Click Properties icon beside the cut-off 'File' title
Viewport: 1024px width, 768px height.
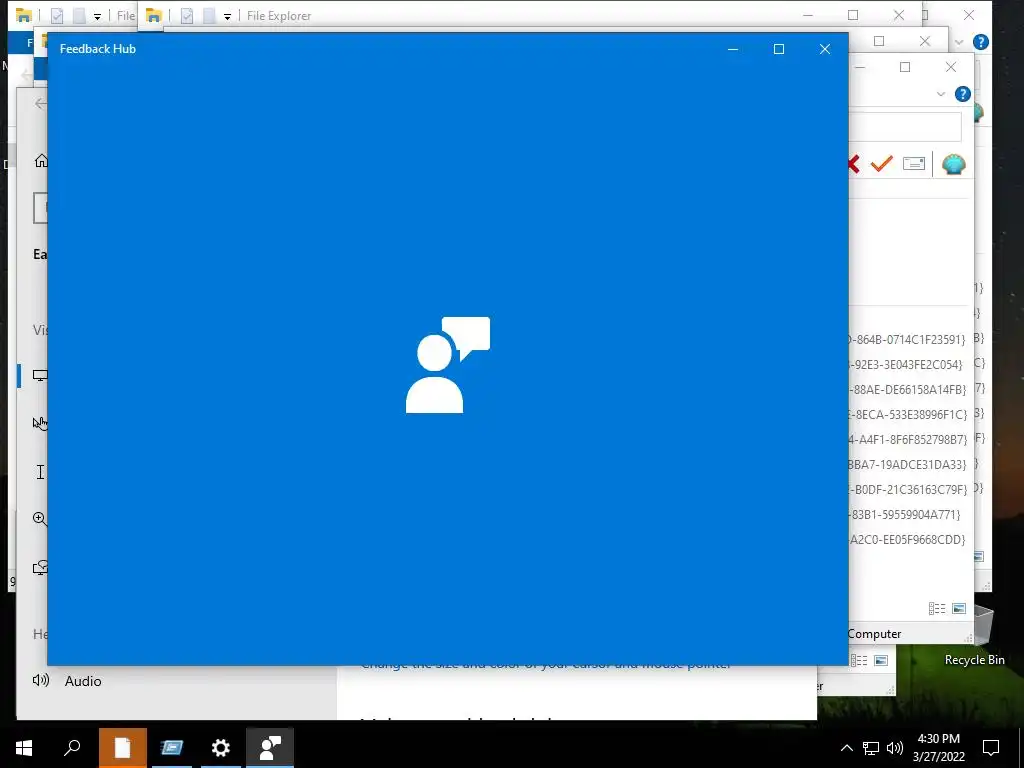coord(57,16)
